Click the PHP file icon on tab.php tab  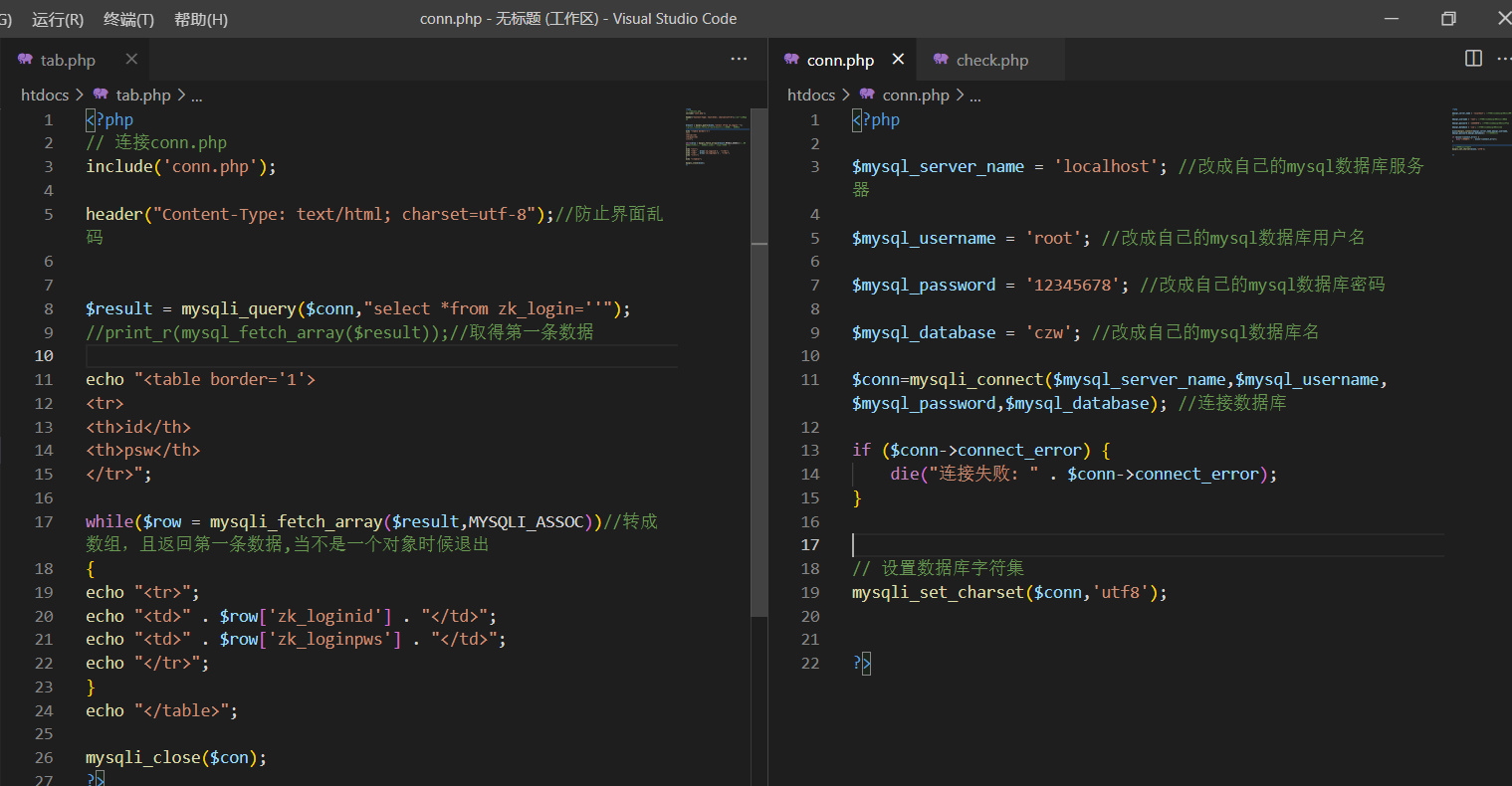[23, 59]
